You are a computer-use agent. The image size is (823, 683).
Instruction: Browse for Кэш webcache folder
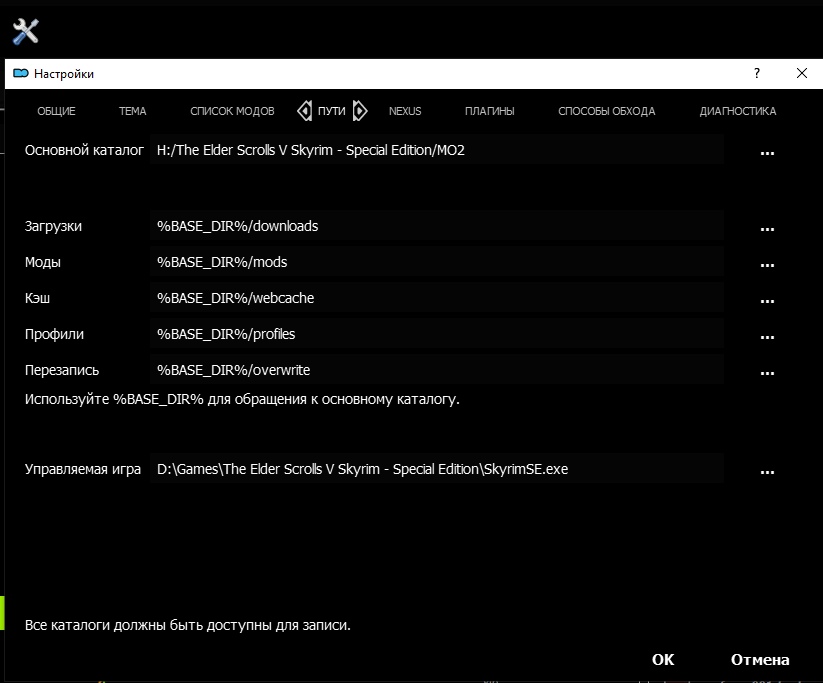(767, 299)
